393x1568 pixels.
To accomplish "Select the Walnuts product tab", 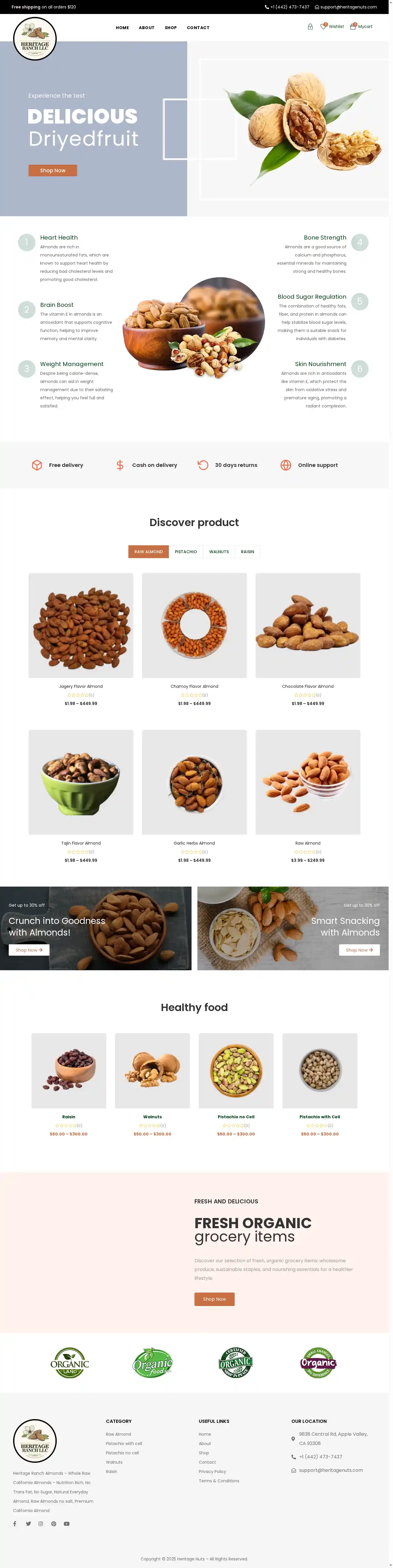I will click(219, 551).
